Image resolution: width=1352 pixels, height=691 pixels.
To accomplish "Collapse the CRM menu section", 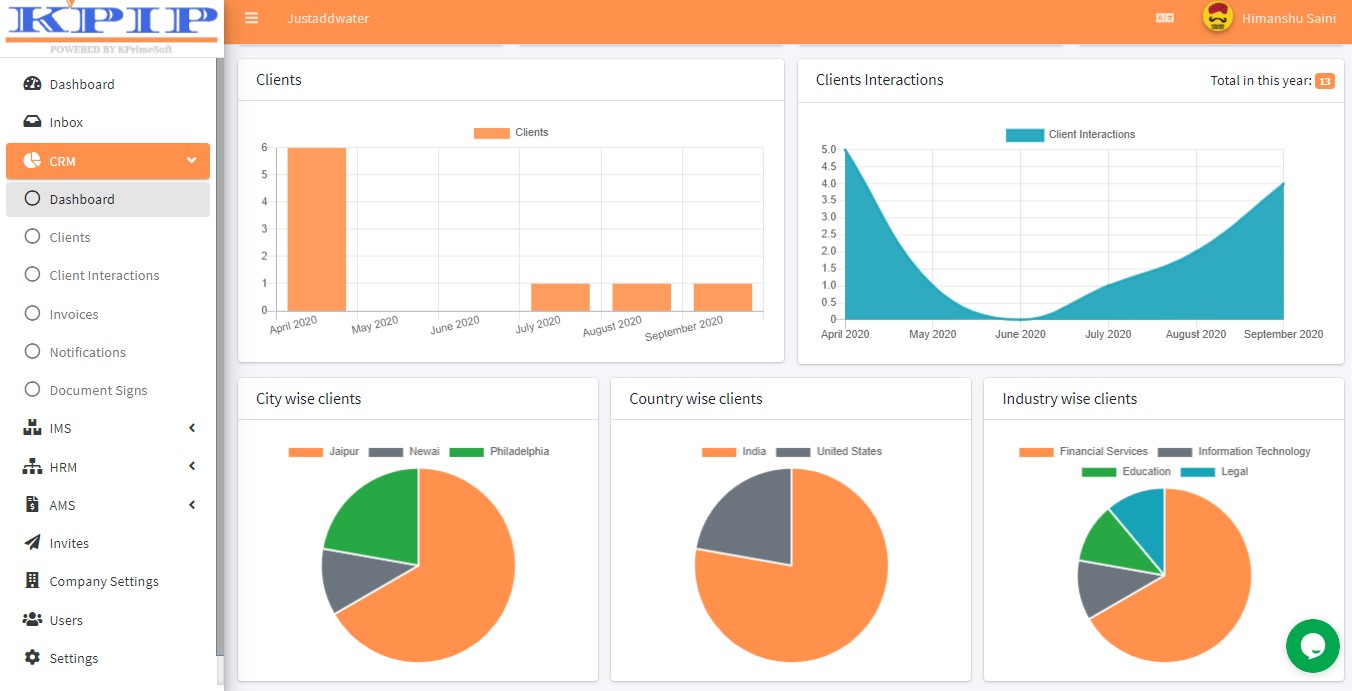I will click(x=108, y=161).
